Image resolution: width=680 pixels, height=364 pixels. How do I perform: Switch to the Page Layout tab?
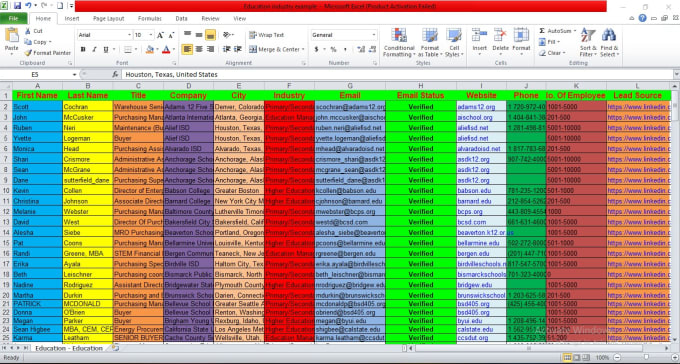coord(108,19)
